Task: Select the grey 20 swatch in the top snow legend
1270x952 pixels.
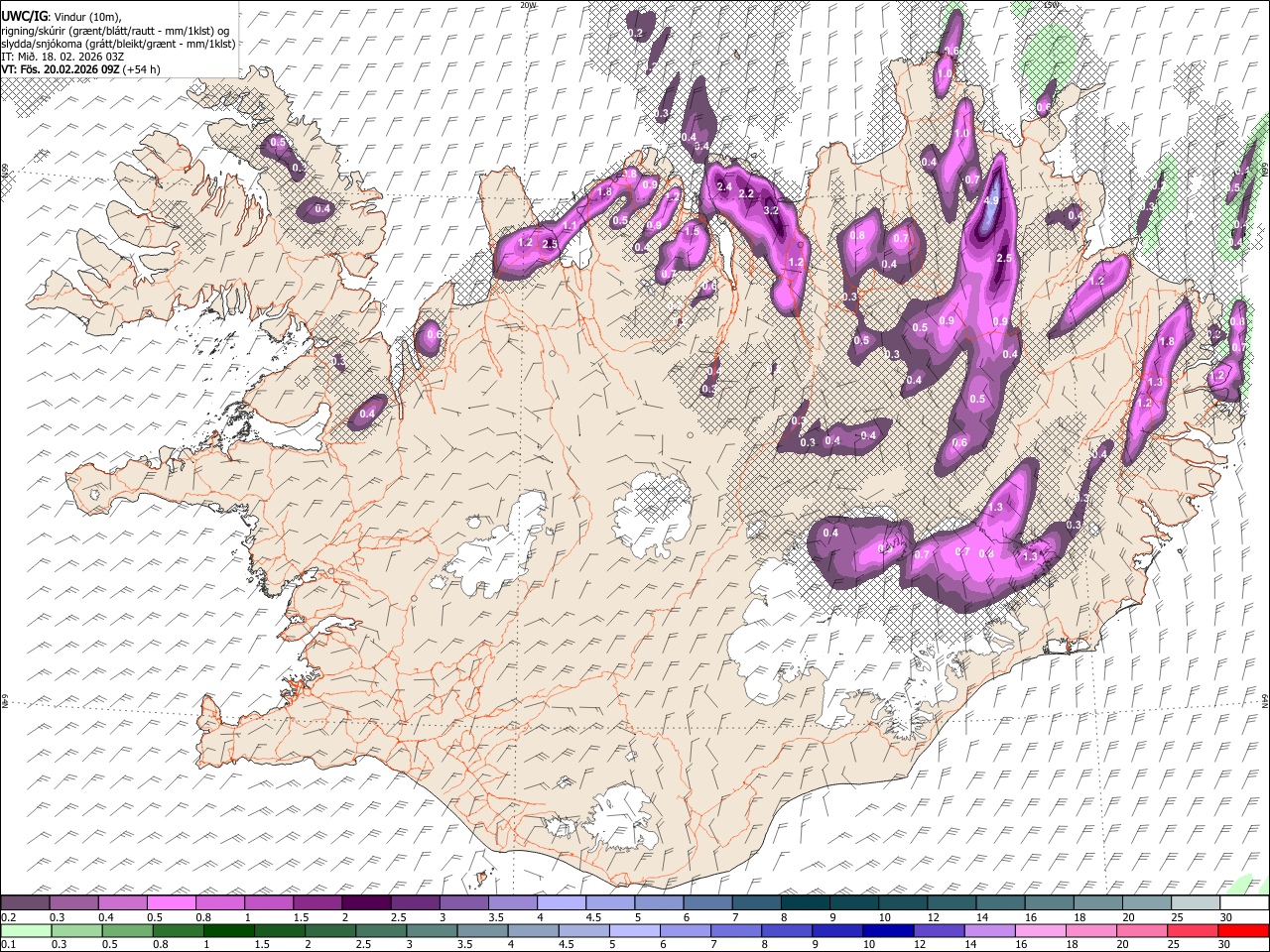Action: click(1147, 903)
